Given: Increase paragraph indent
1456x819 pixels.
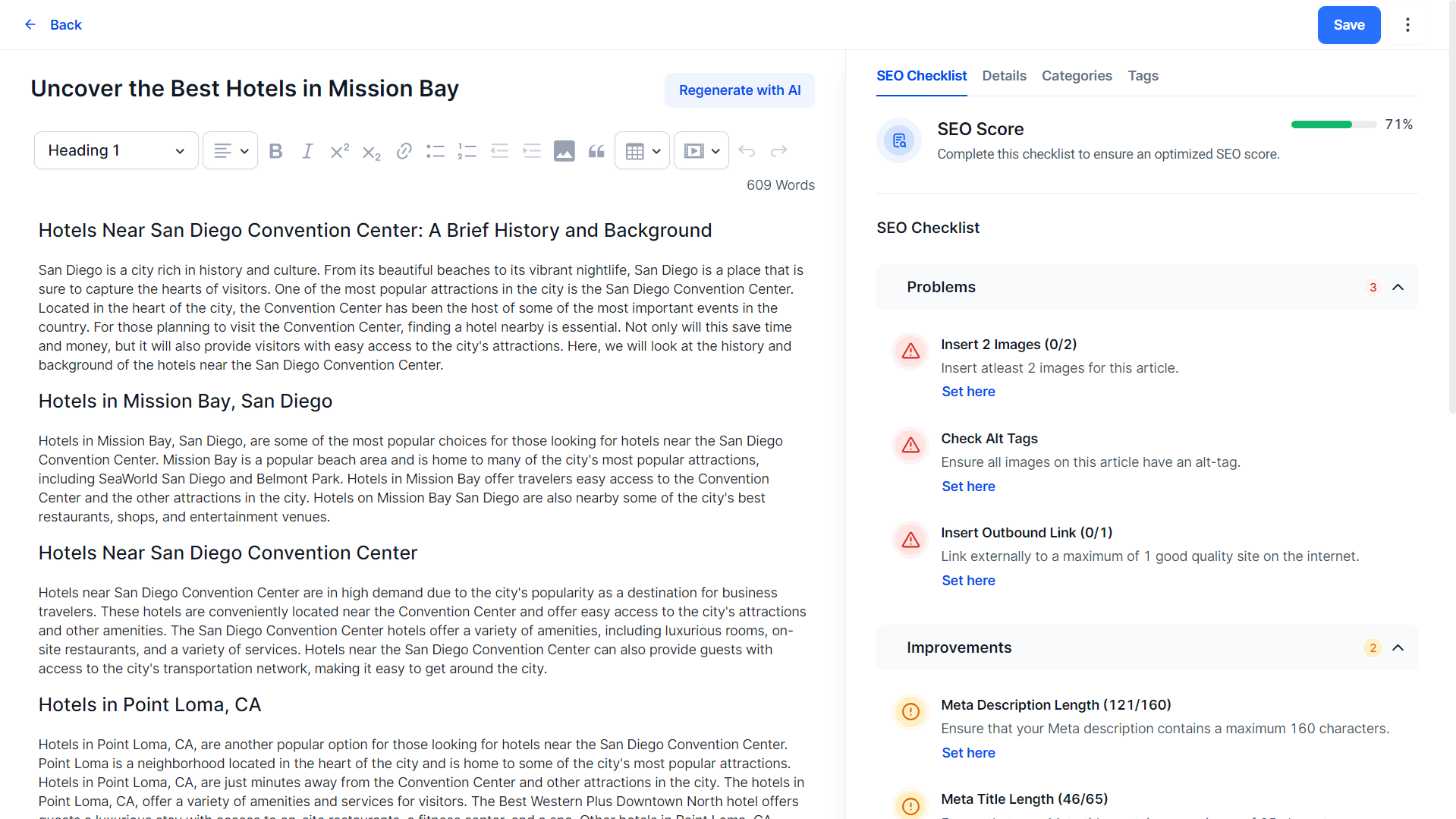Looking at the screenshot, I should [x=532, y=151].
